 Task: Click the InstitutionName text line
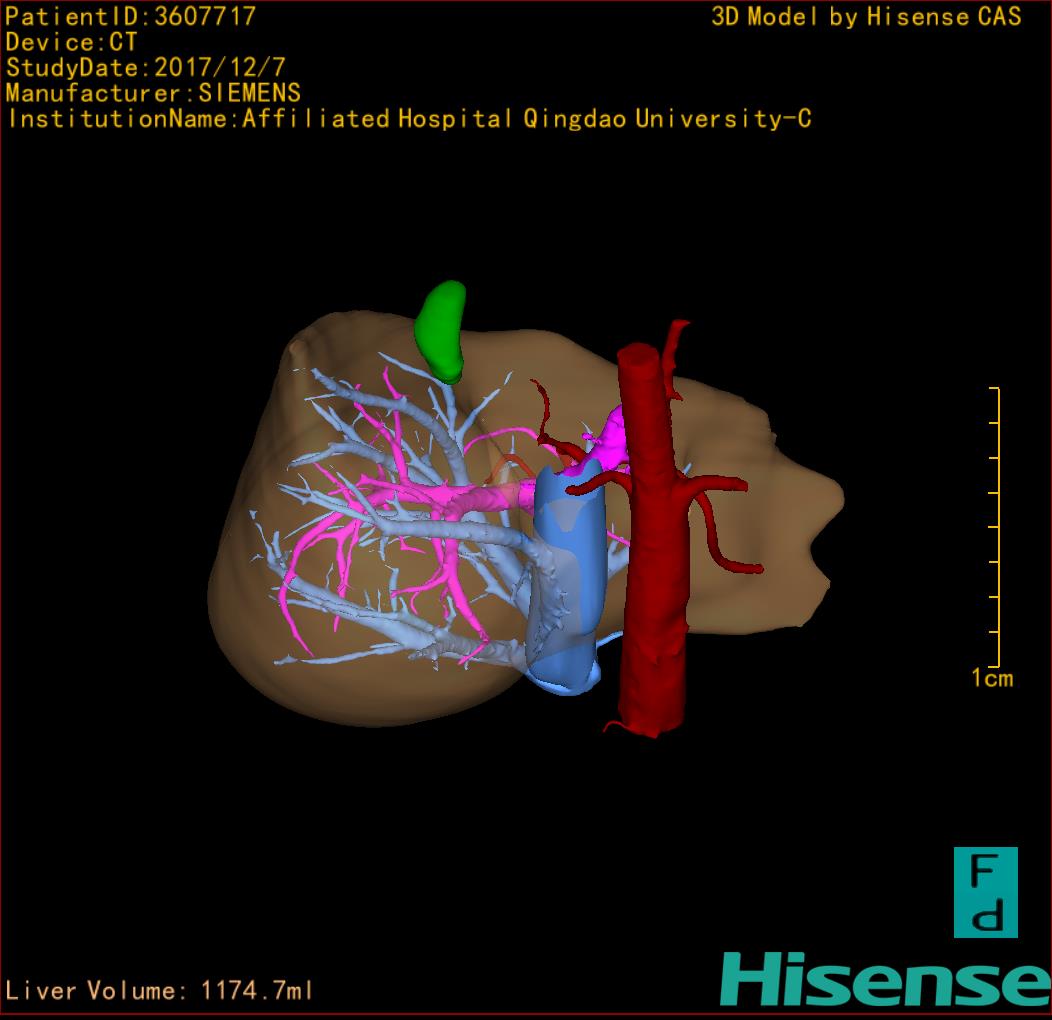409,118
